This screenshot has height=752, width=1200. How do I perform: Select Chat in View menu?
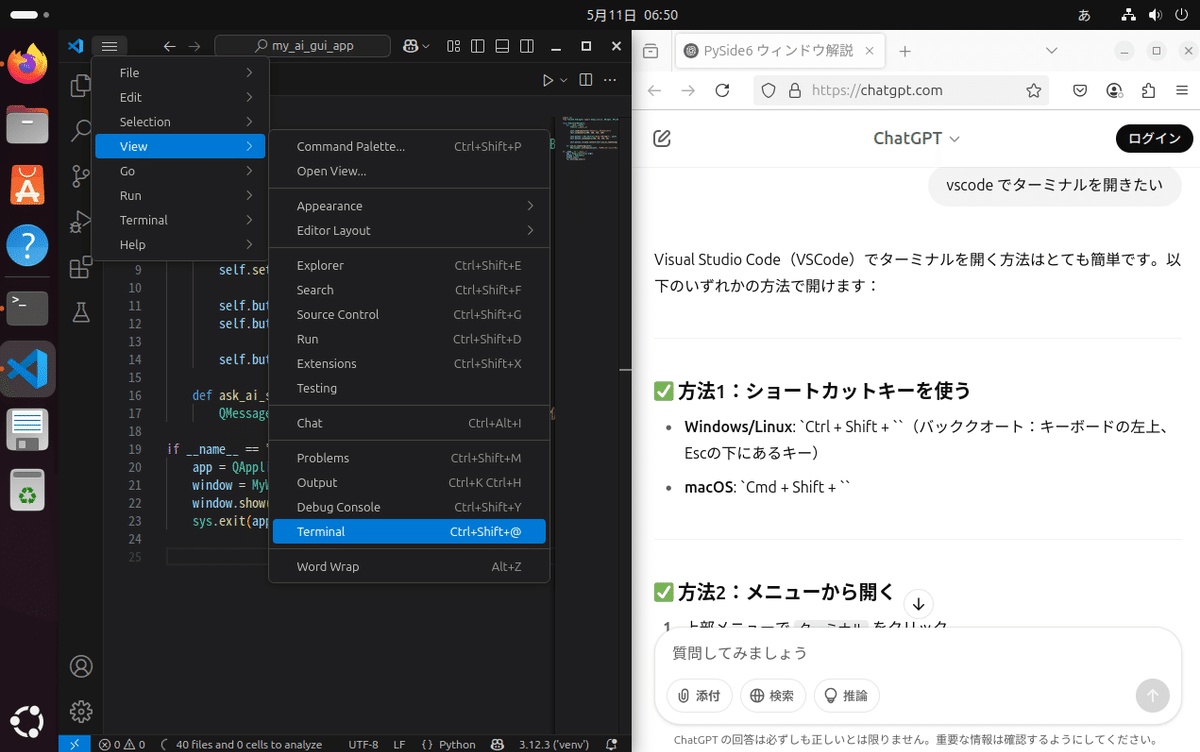click(x=409, y=423)
